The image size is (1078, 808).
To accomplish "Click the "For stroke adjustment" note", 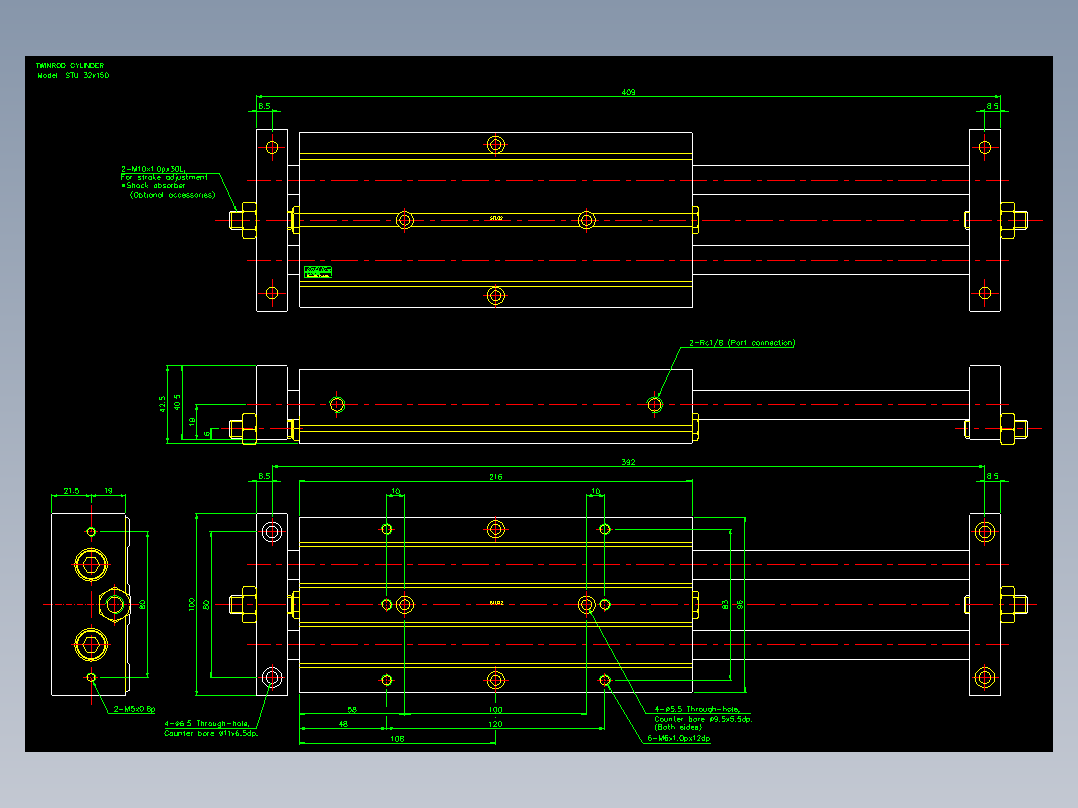I will [164, 177].
